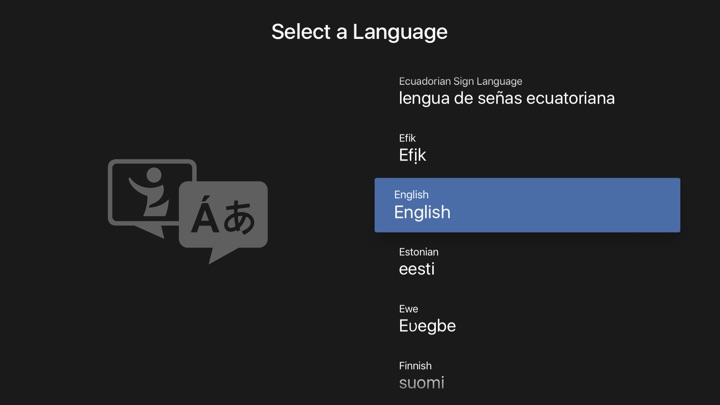Click the large English text in highlighted row
Image resolution: width=720 pixels, height=405 pixels.
click(422, 212)
